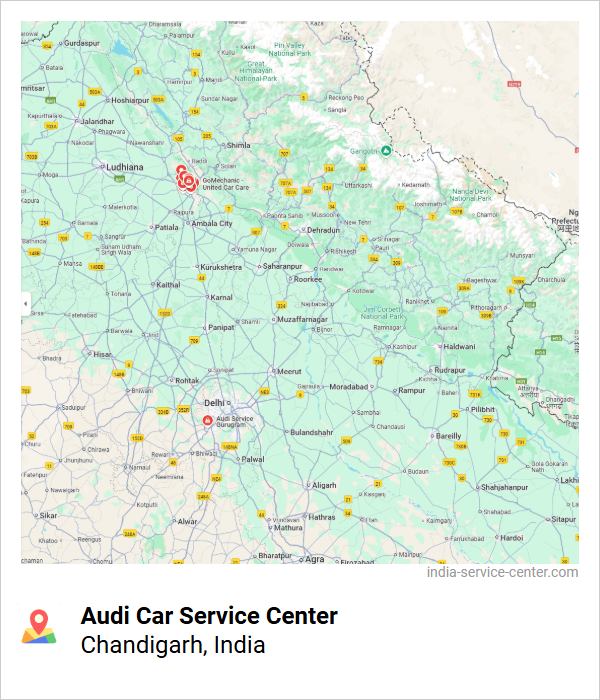Screen dimensions: 600x700
Task: Click the Palwal label
Action: pos(253,459)
